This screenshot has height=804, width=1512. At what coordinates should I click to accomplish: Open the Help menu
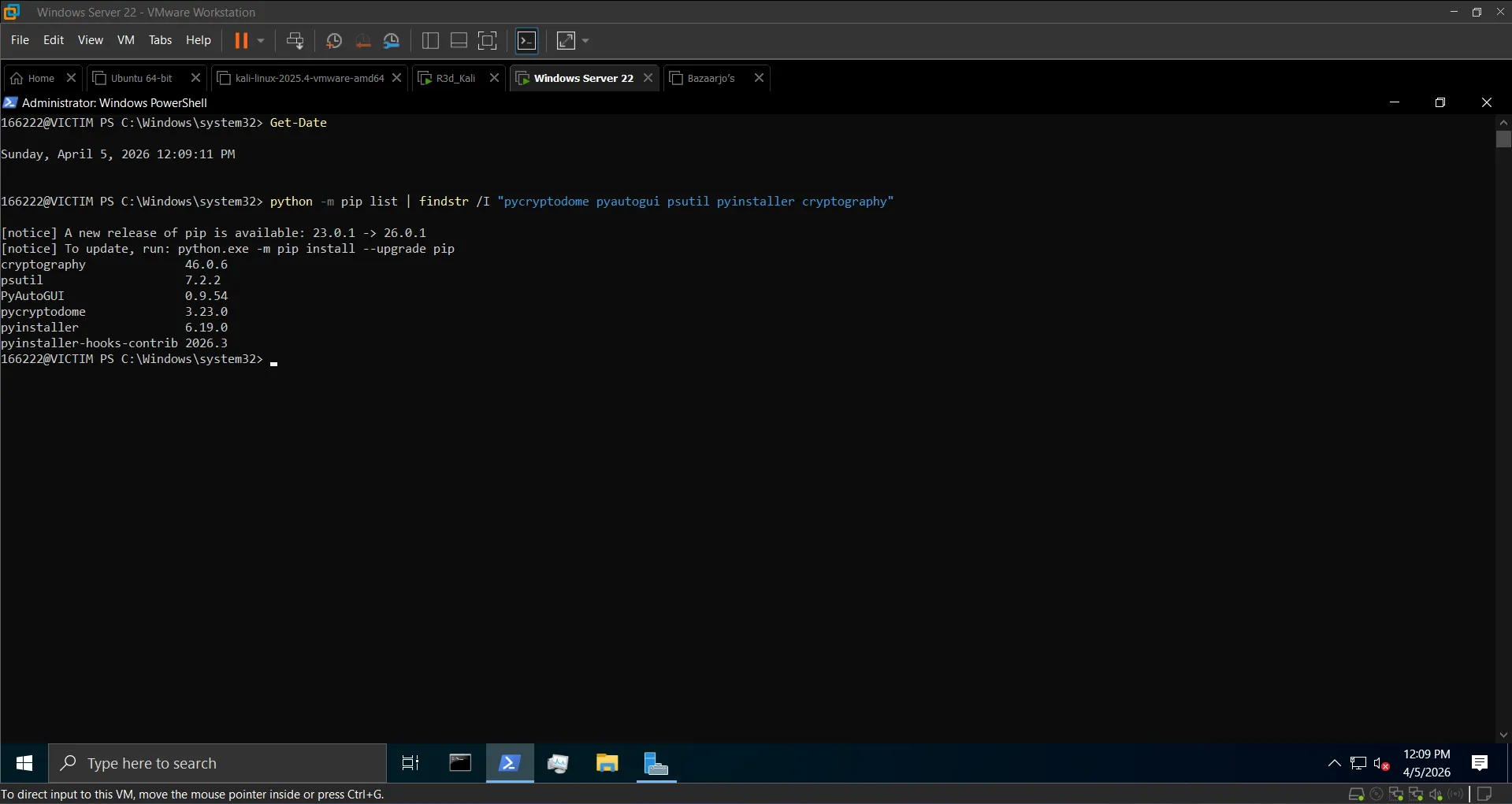[199, 40]
